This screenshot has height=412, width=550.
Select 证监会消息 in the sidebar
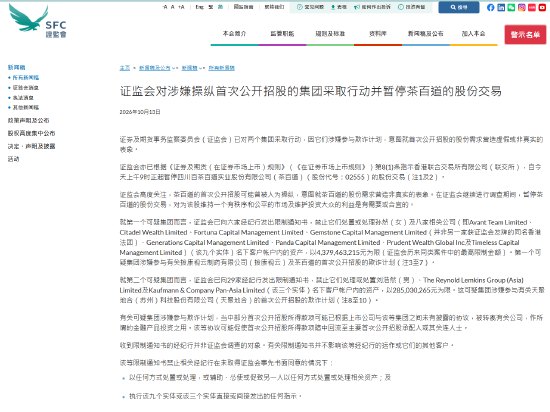[x=26, y=88]
